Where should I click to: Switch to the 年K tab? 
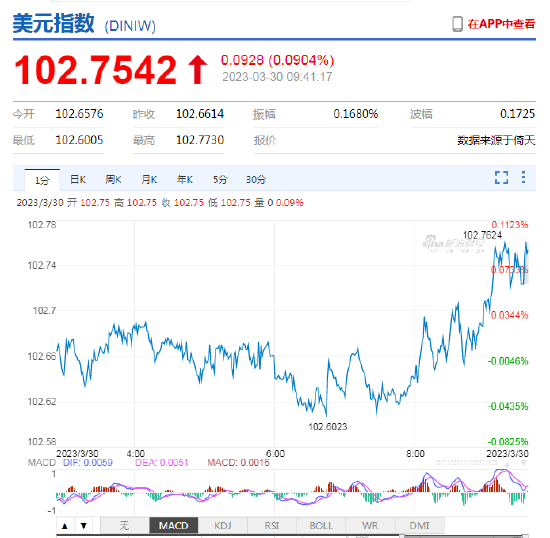pos(185,180)
